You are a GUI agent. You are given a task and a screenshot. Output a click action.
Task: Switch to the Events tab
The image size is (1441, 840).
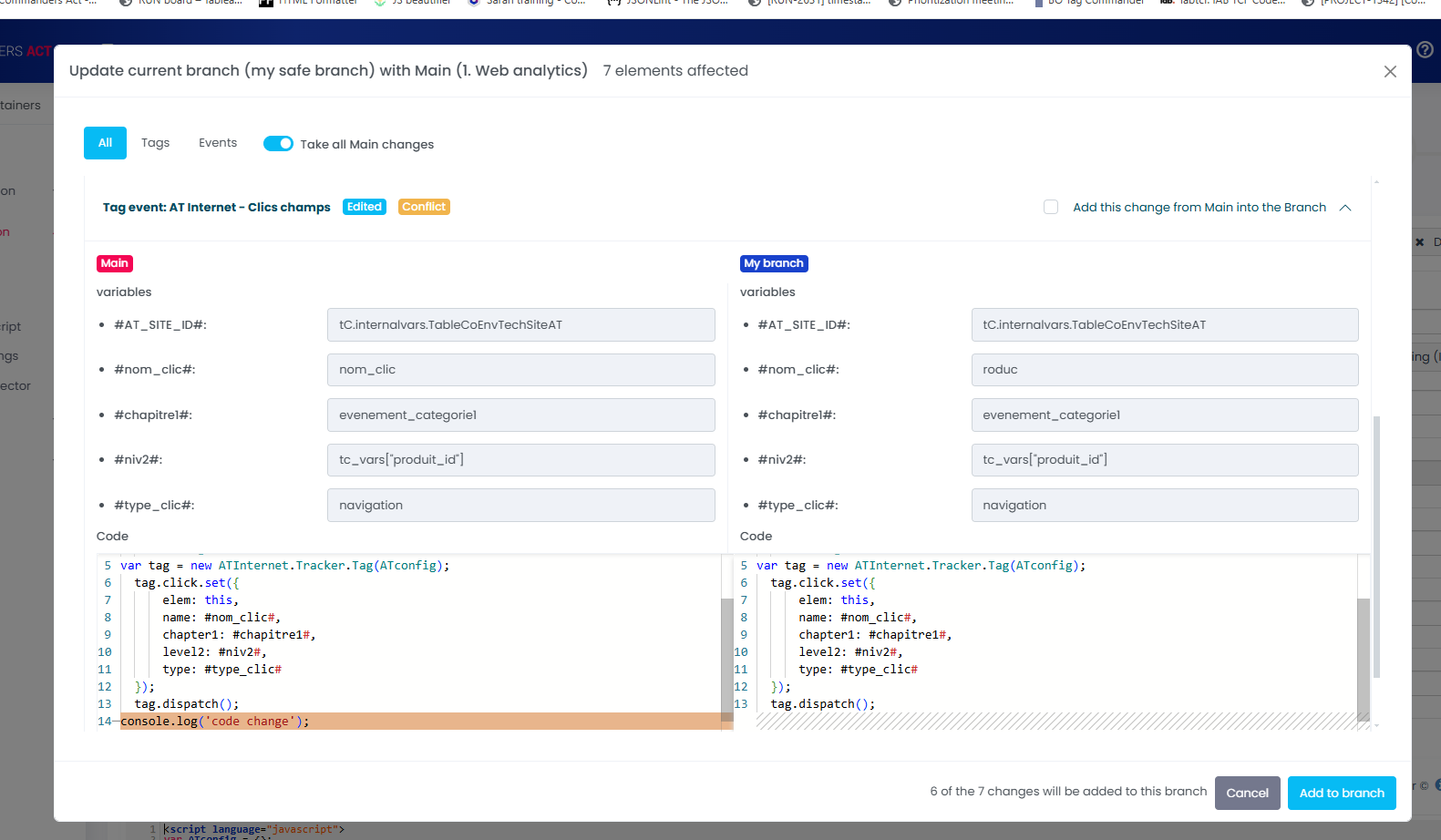pyautogui.click(x=218, y=143)
